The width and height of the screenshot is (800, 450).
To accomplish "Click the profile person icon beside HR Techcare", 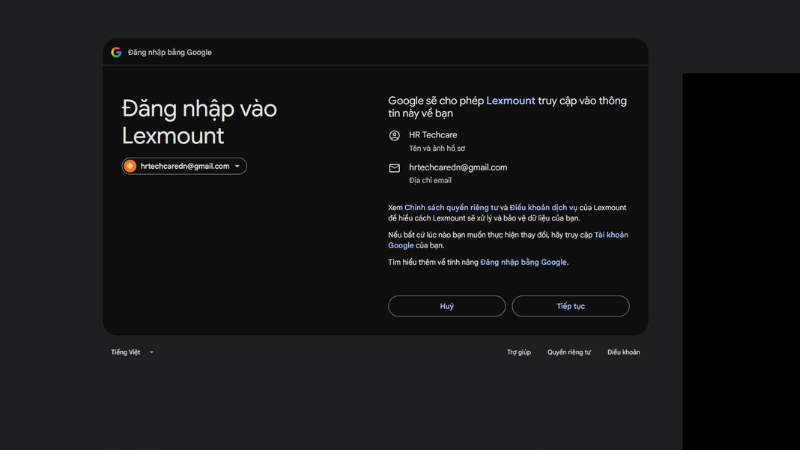I will tap(394, 135).
